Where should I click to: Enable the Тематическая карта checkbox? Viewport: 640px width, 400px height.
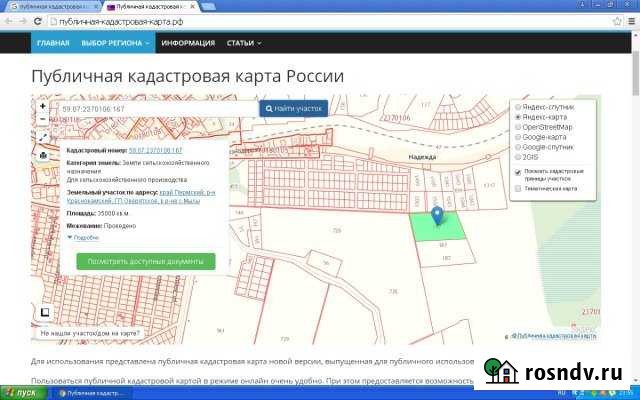pos(518,189)
